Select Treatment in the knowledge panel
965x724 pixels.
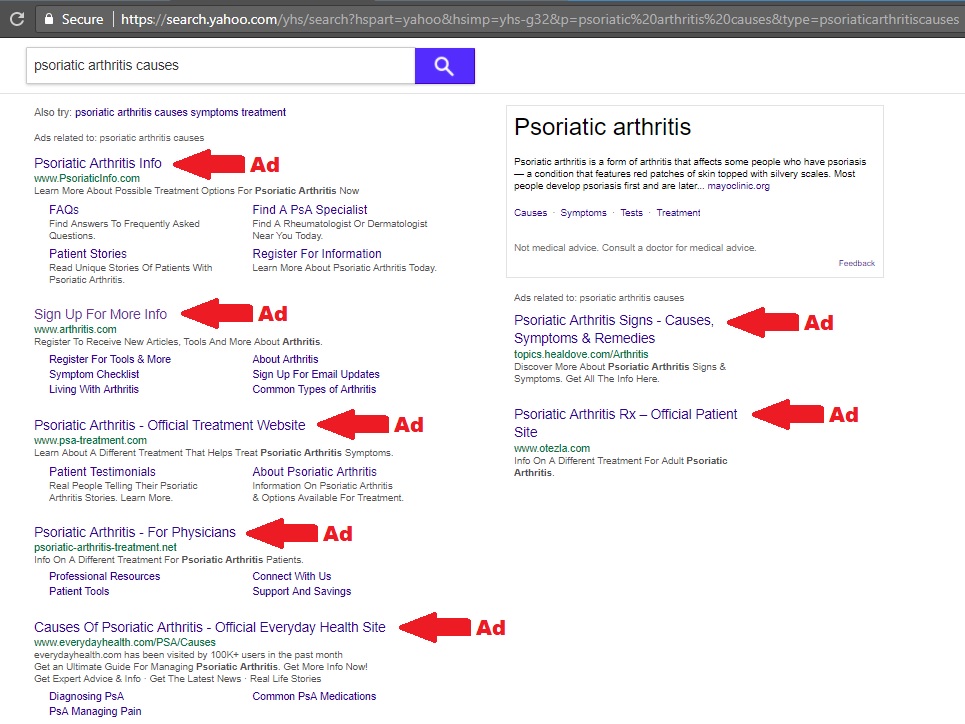click(678, 212)
